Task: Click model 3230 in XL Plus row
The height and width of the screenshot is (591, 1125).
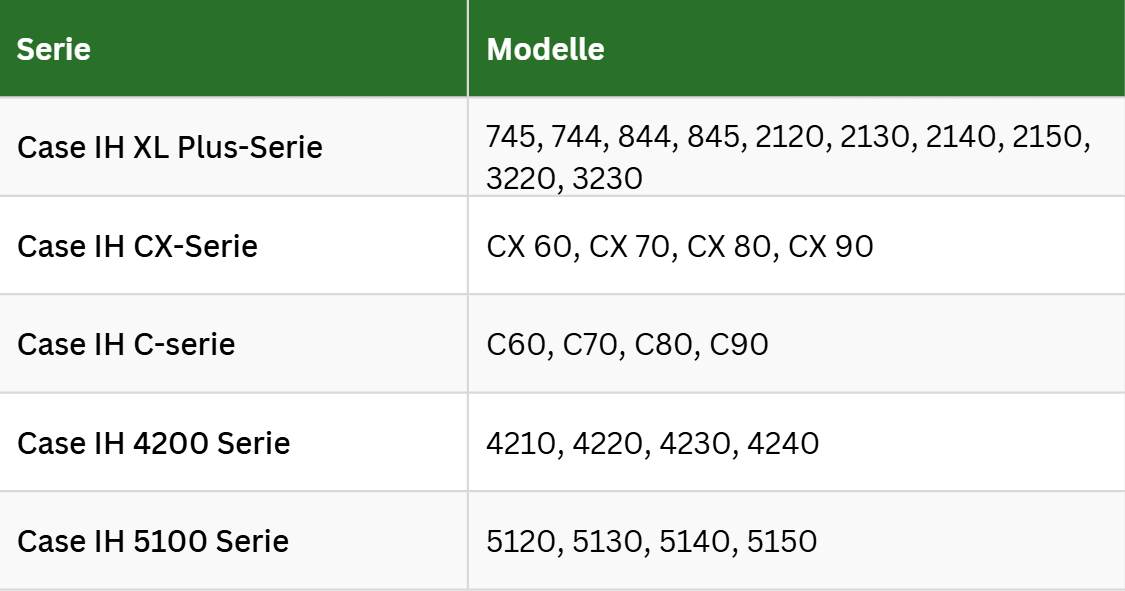Action: tap(607, 178)
